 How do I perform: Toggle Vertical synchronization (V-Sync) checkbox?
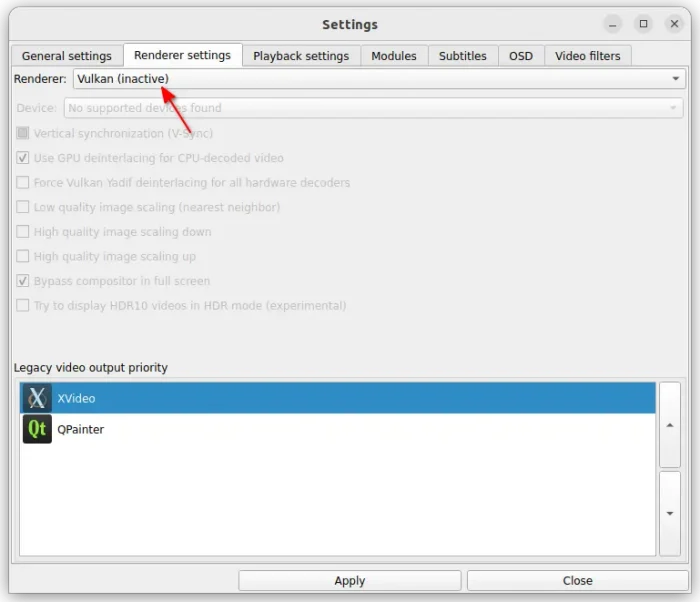(x=23, y=133)
